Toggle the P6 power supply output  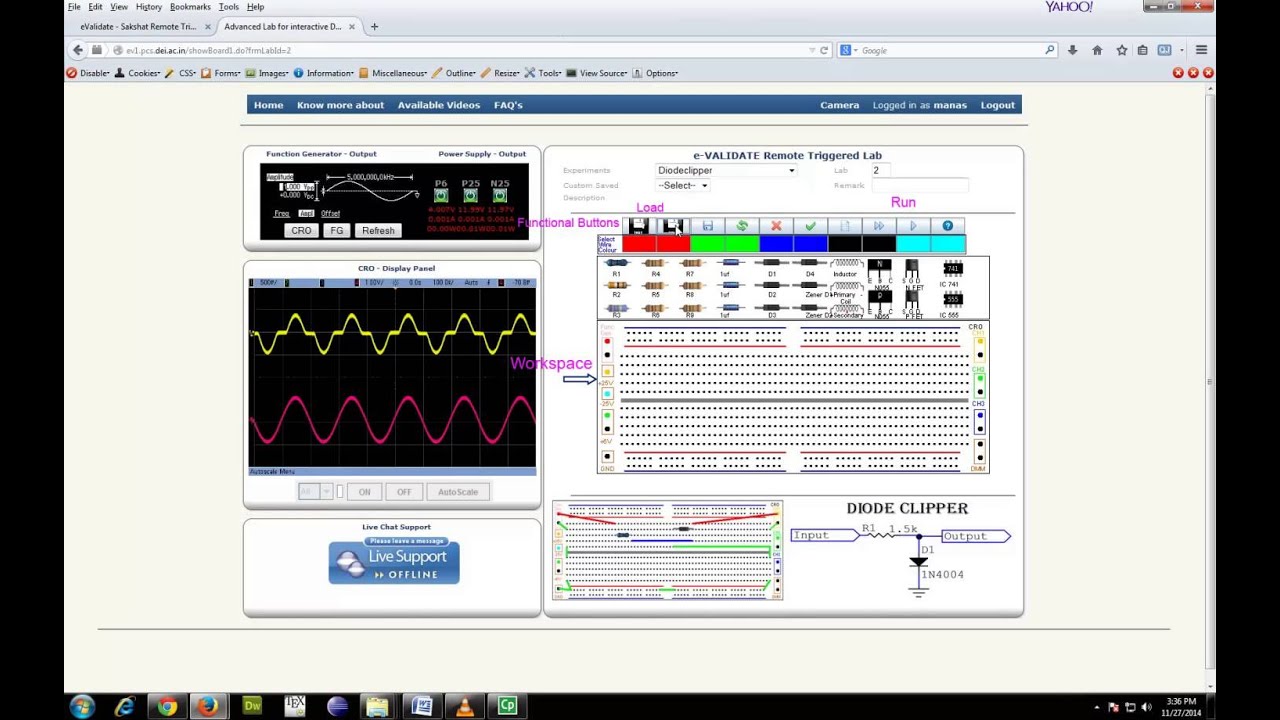441,195
